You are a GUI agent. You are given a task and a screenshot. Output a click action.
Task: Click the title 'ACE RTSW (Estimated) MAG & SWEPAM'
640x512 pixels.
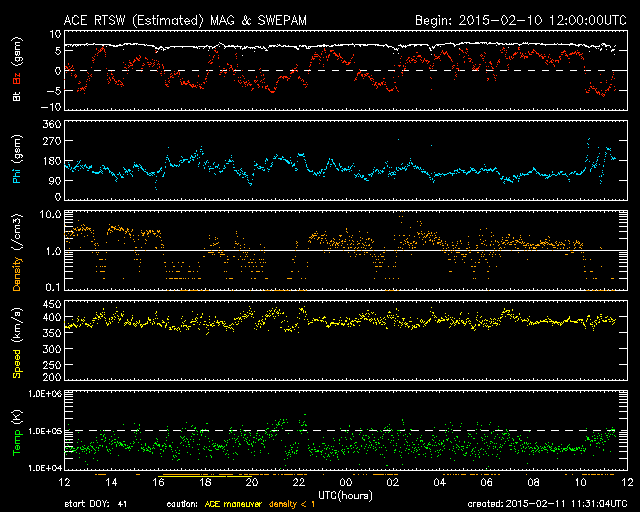[185, 20]
